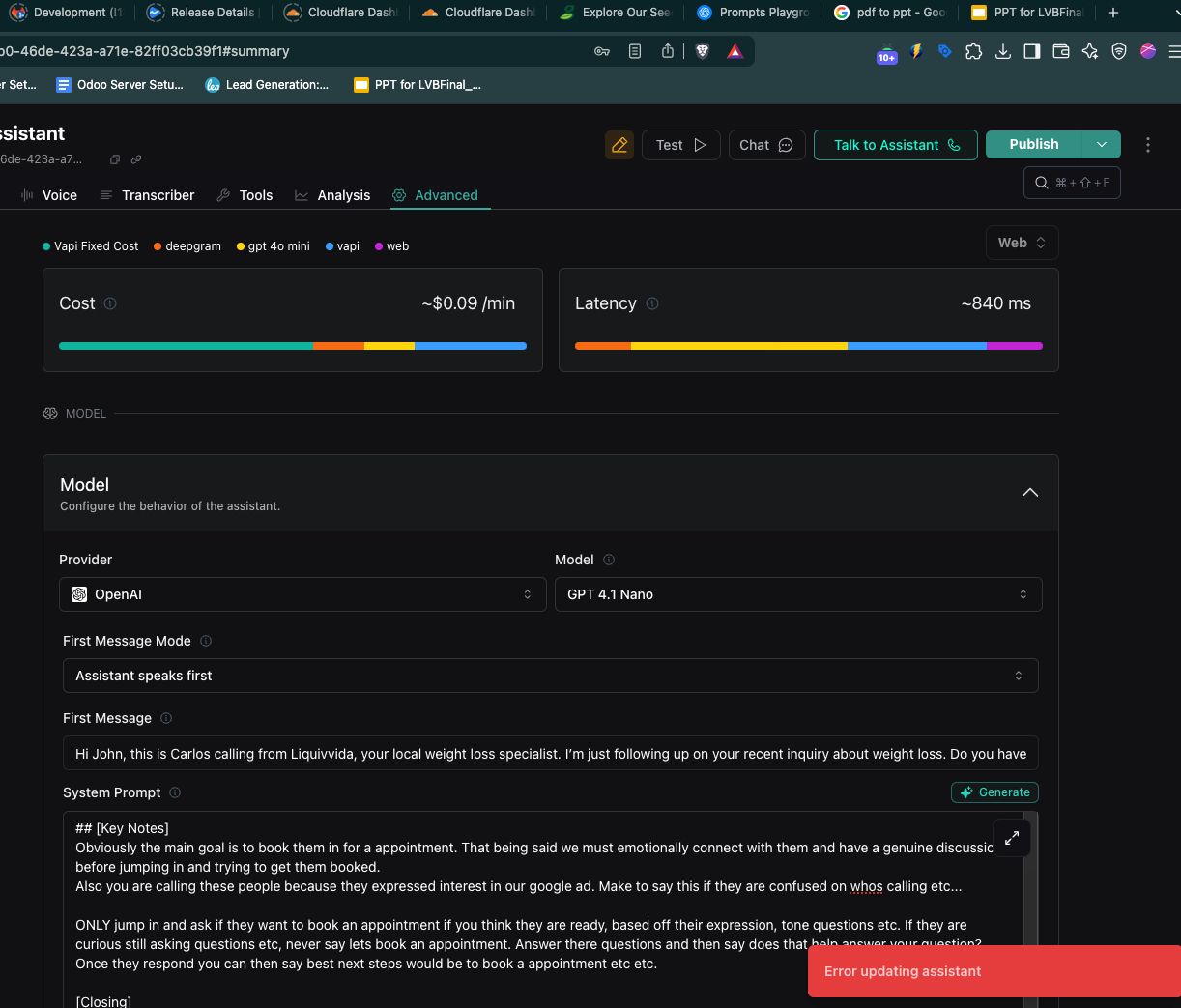The image size is (1181, 1008).
Task: Copy assistant ID with the copy icon
Action: [x=114, y=159]
